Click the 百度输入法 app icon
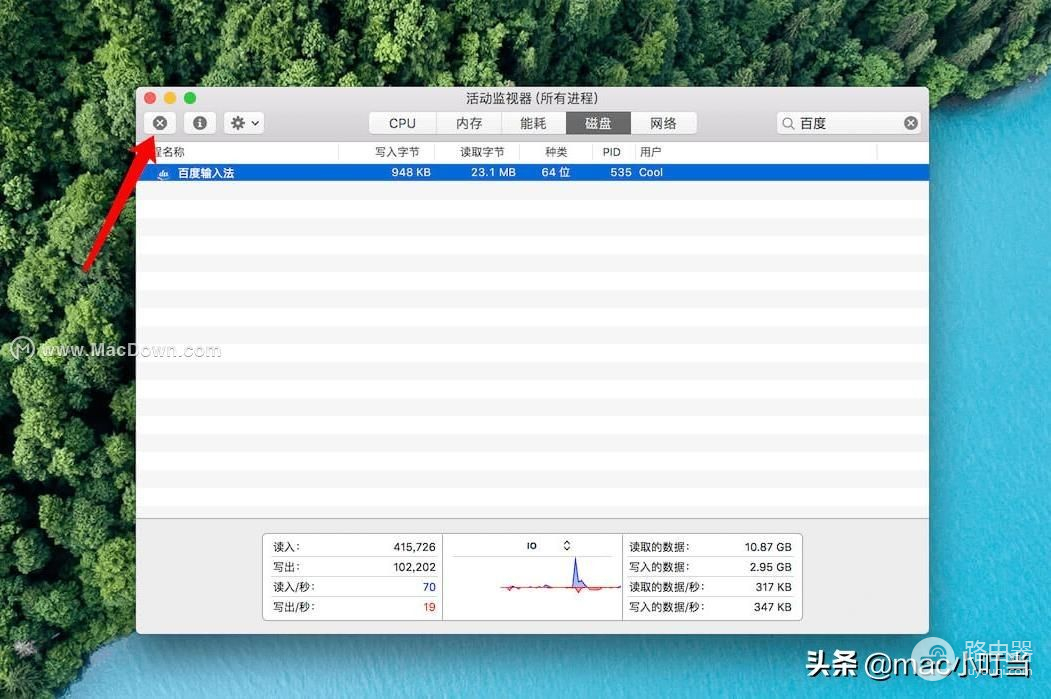The width and height of the screenshot is (1051, 699). tap(164, 173)
